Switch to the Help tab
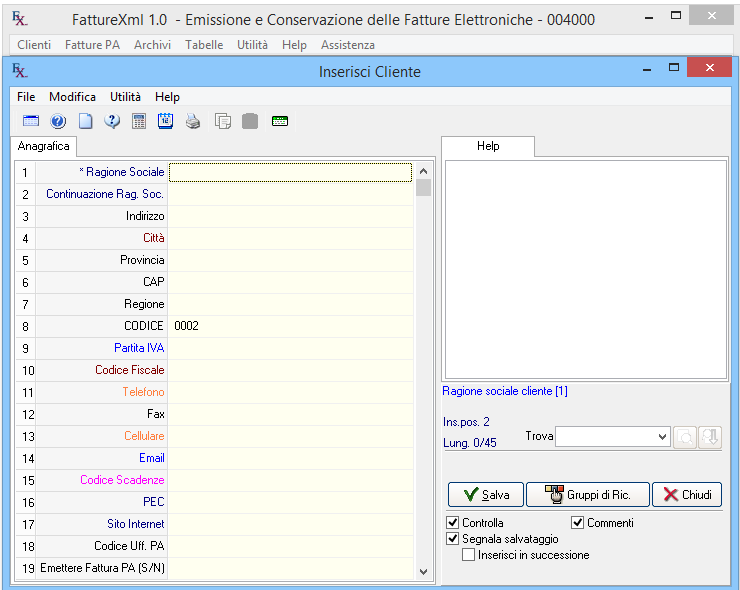Screen dimensions: 740x590 (488, 146)
